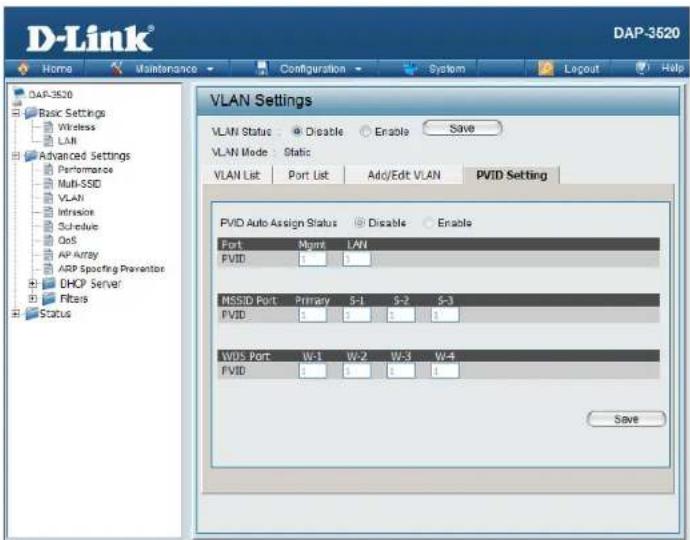Click the DAP-3520 device icon in tree

pyautogui.click(x=18, y=94)
